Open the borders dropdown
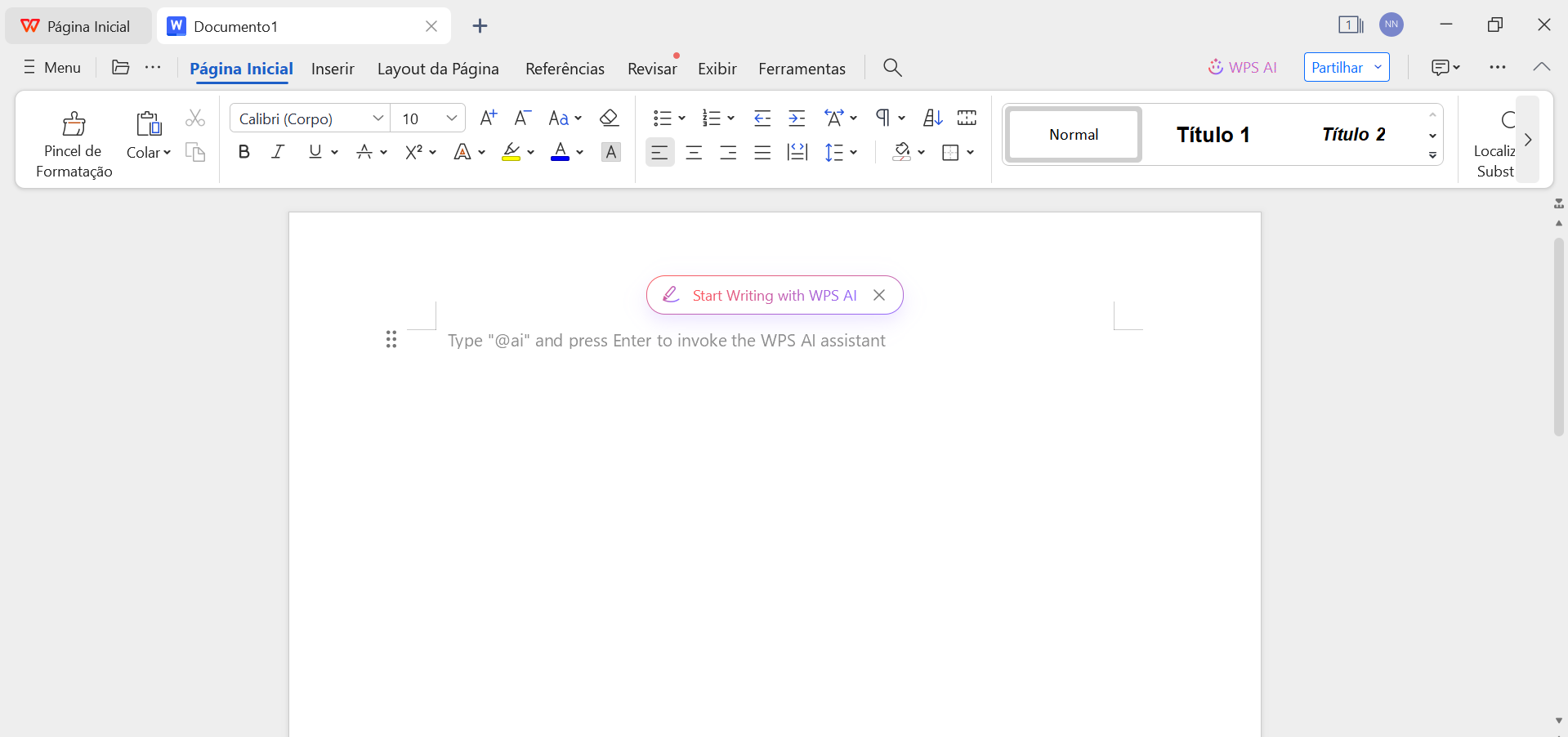This screenshot has height=737, width=1568. pyautogui.click(x=970, y=152)
